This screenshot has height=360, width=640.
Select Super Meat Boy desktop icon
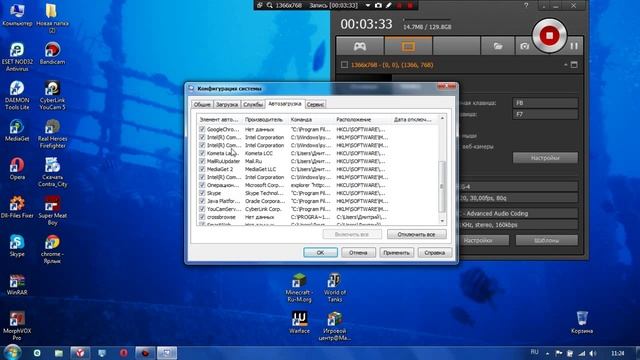[52, 210]
